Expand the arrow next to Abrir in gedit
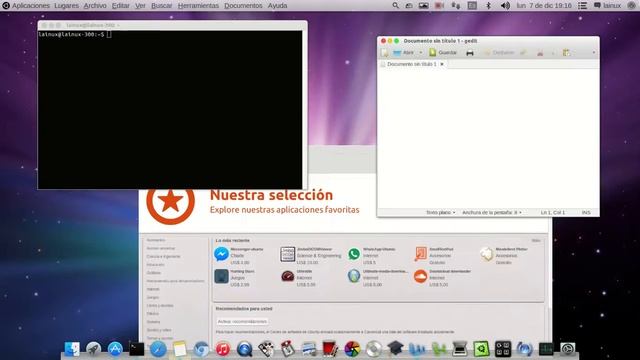640x360 pixels. pos(421,53)
